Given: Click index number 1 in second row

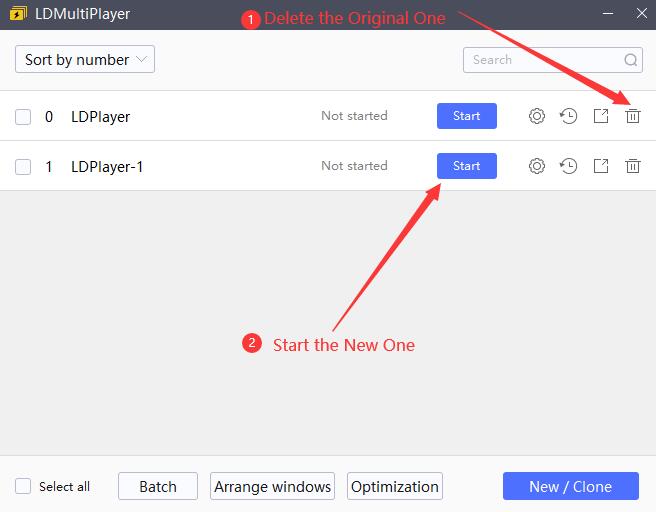Looking at the screenshot, I should tap(49, 167).
